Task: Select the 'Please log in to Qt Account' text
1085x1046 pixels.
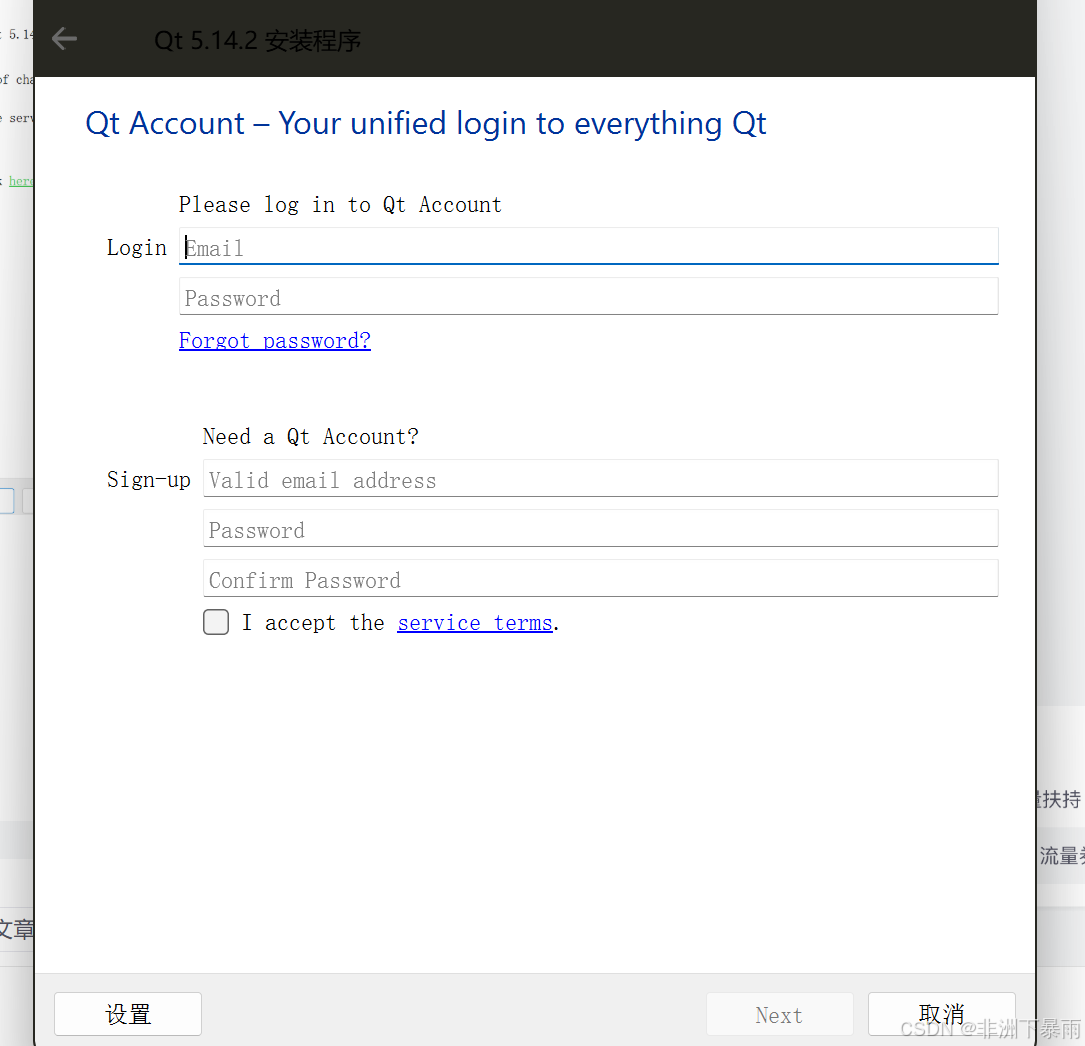Action: point(340,205)
